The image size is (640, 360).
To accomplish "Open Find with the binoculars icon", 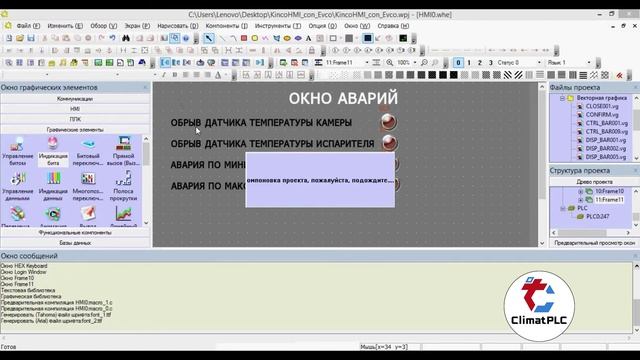I will 126,38.
